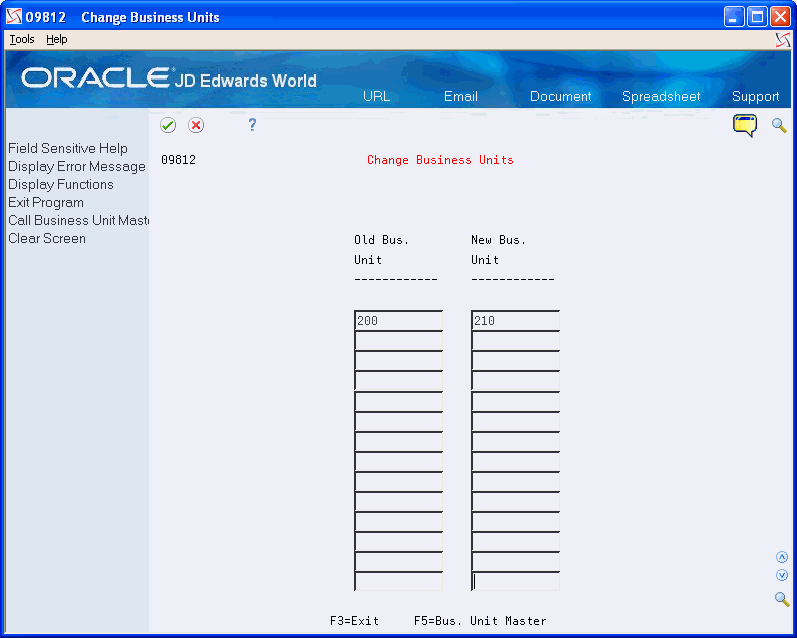Click the URL link in banner
This screenshot has height=638, width=797.
click(376, 96)
